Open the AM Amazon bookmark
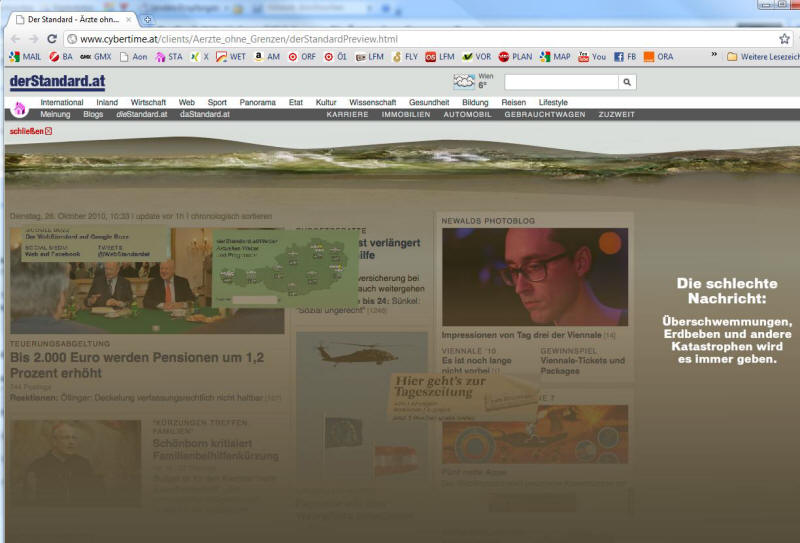Screen dimensions: 800x543 click(x=267, y=57)
